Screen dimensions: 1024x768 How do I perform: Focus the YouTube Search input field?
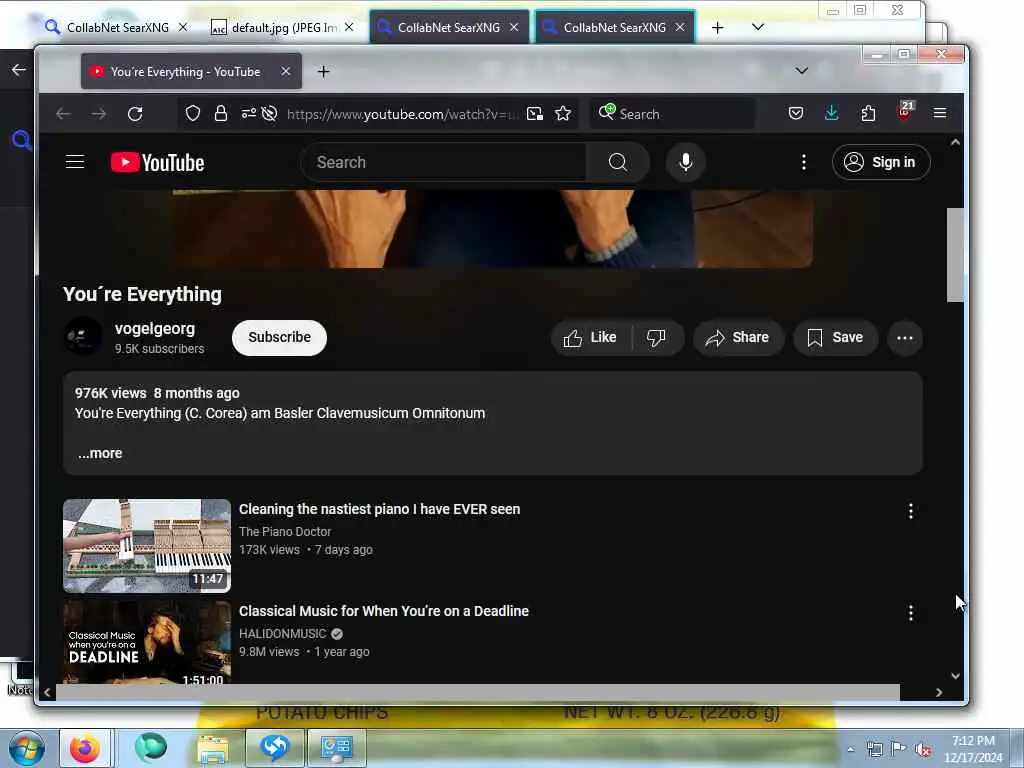coord(444,162)
